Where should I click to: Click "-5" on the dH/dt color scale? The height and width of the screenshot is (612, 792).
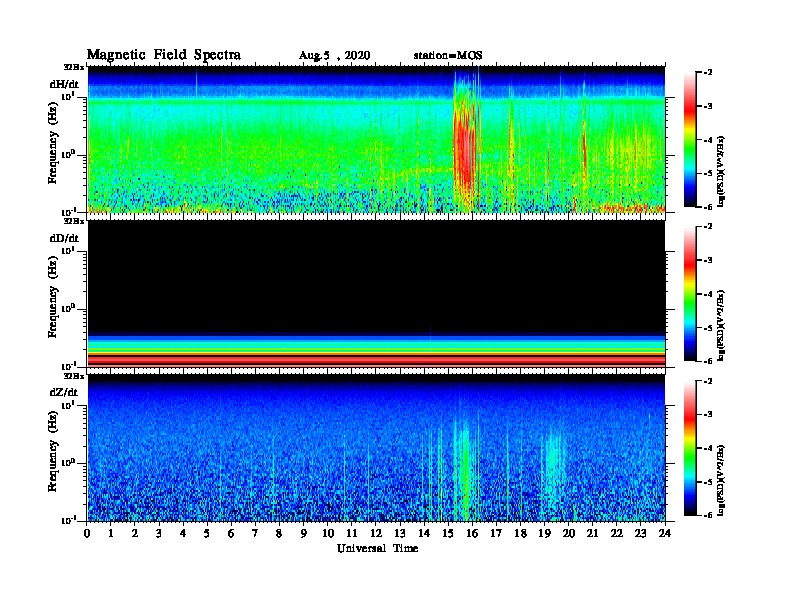(708, 173)
